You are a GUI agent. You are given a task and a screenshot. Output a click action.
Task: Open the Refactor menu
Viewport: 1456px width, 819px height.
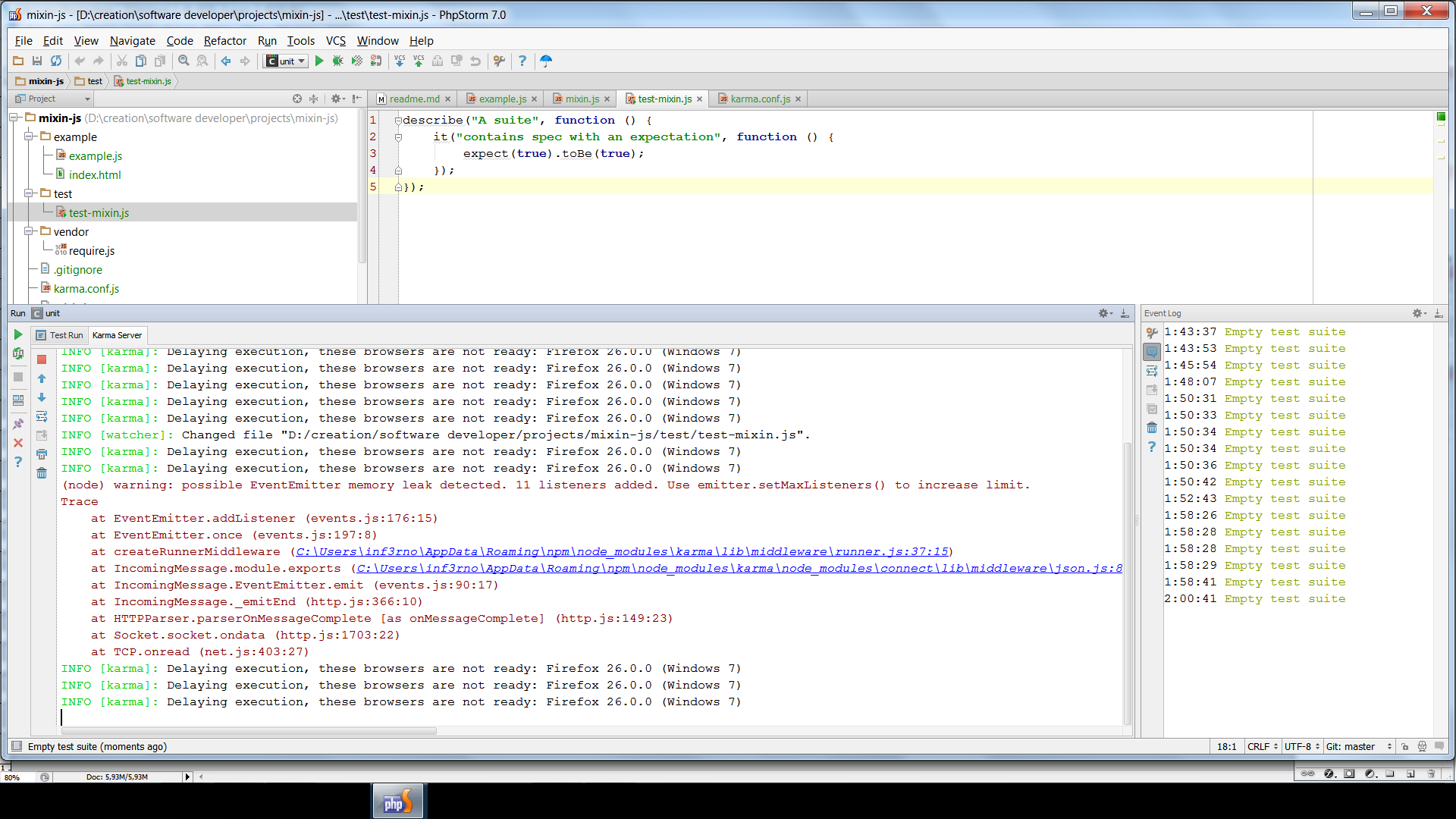click(224, 41)
